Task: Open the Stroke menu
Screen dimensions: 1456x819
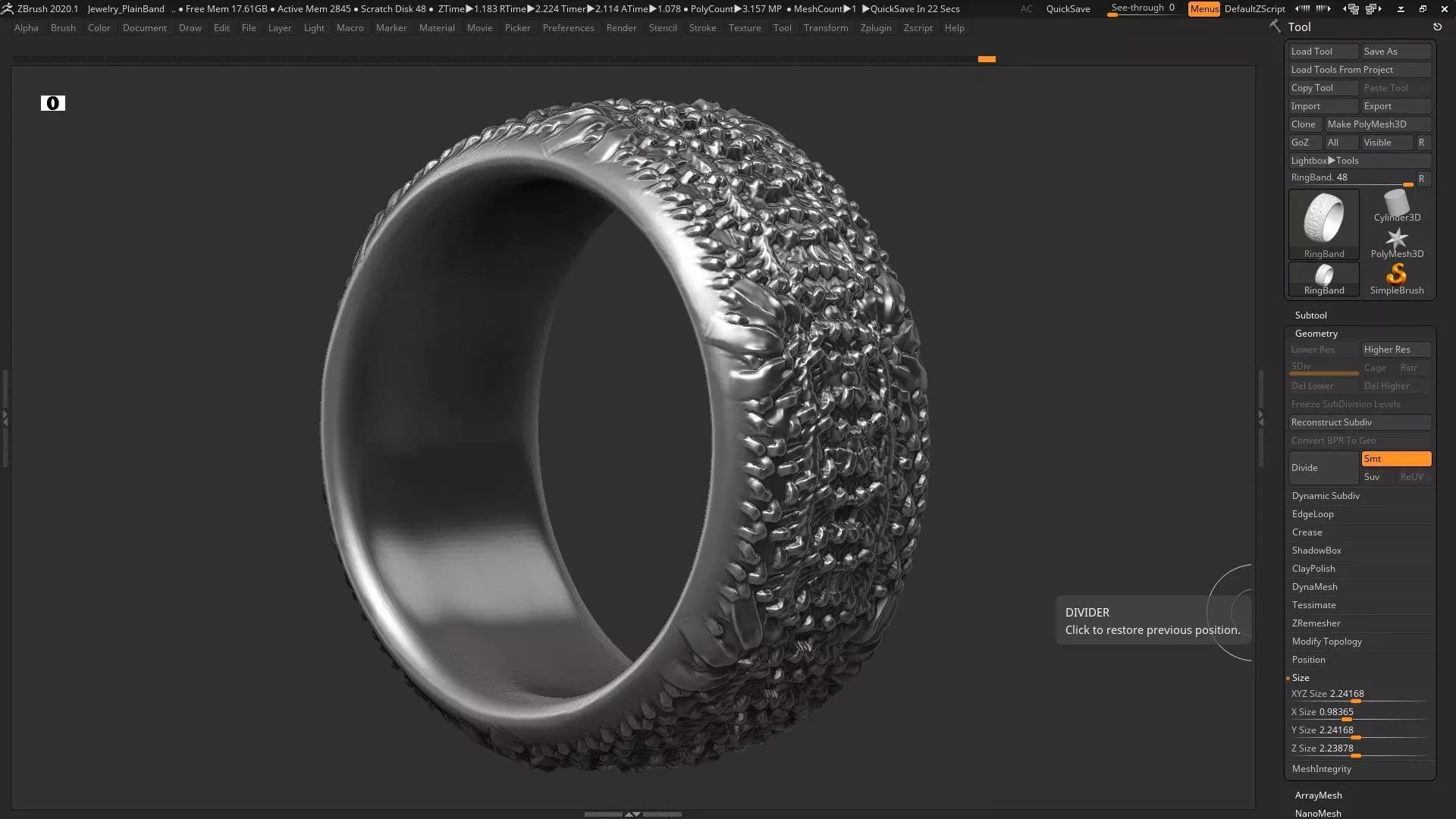Action: (702, 28)
